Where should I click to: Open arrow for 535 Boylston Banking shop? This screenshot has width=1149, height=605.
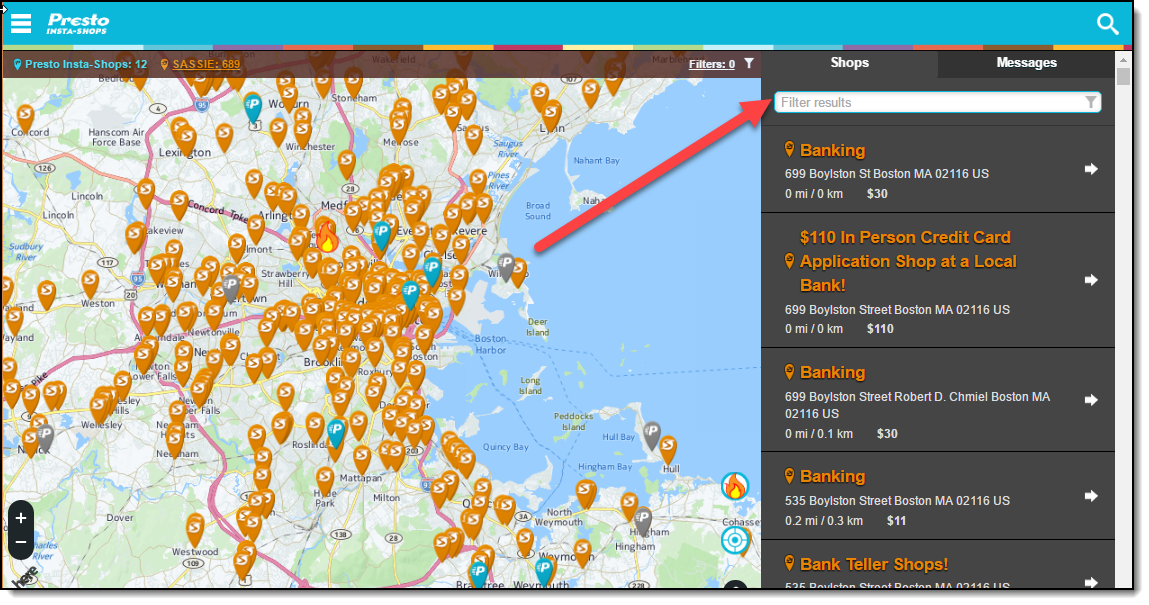(1091, 496)
